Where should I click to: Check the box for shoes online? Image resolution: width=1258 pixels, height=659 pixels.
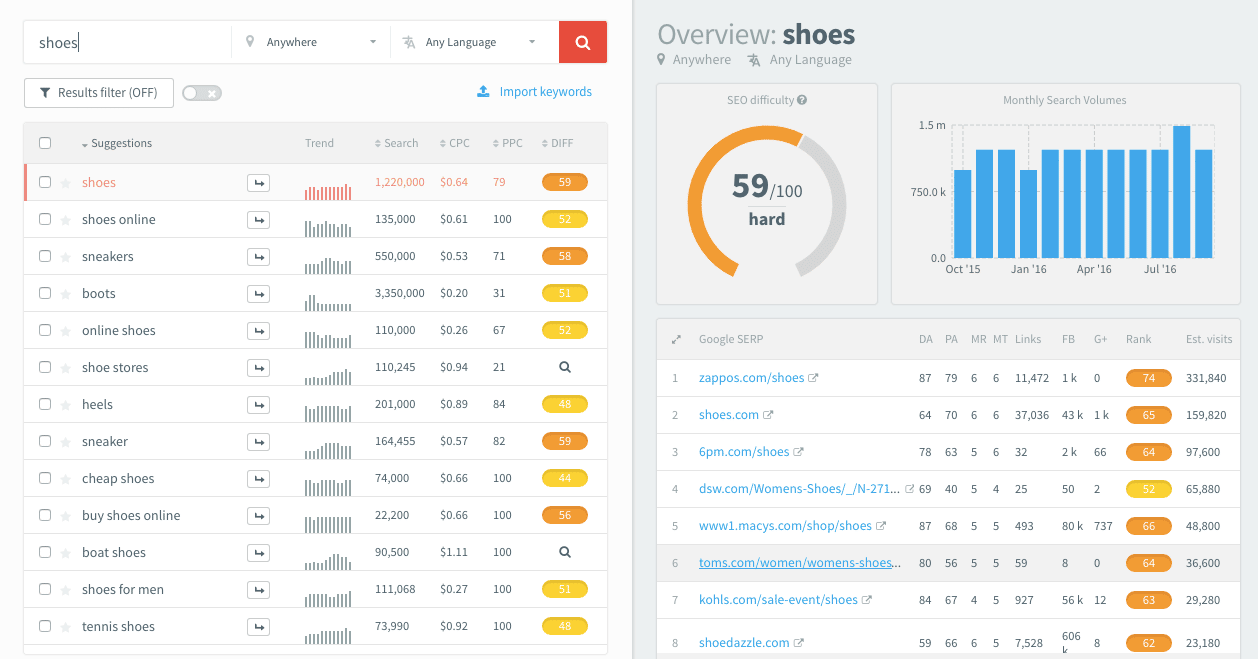(45, 219)
